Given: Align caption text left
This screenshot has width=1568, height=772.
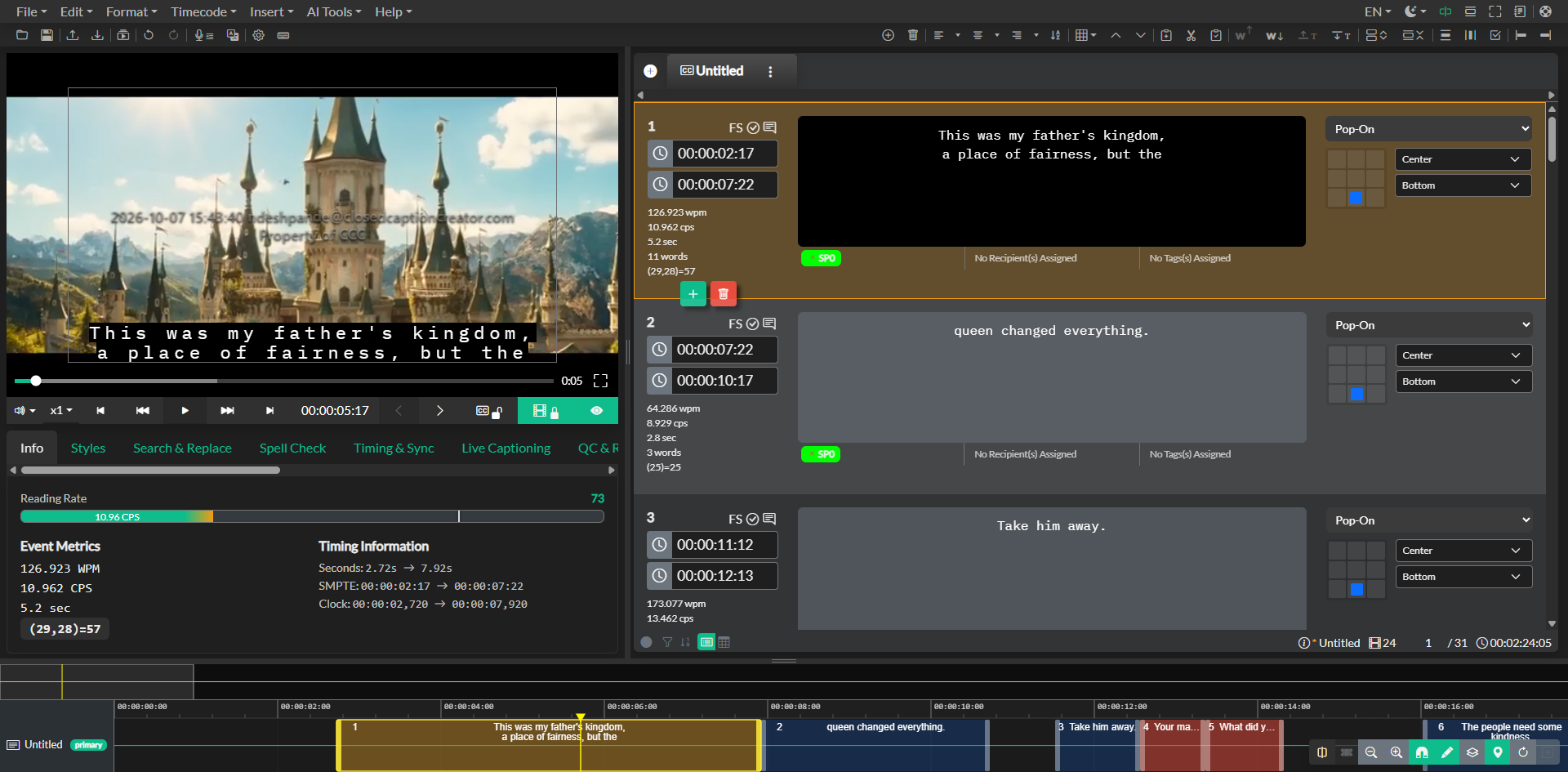Looking at the screenshot, I should pyautogui.click(x=938, y=35).
